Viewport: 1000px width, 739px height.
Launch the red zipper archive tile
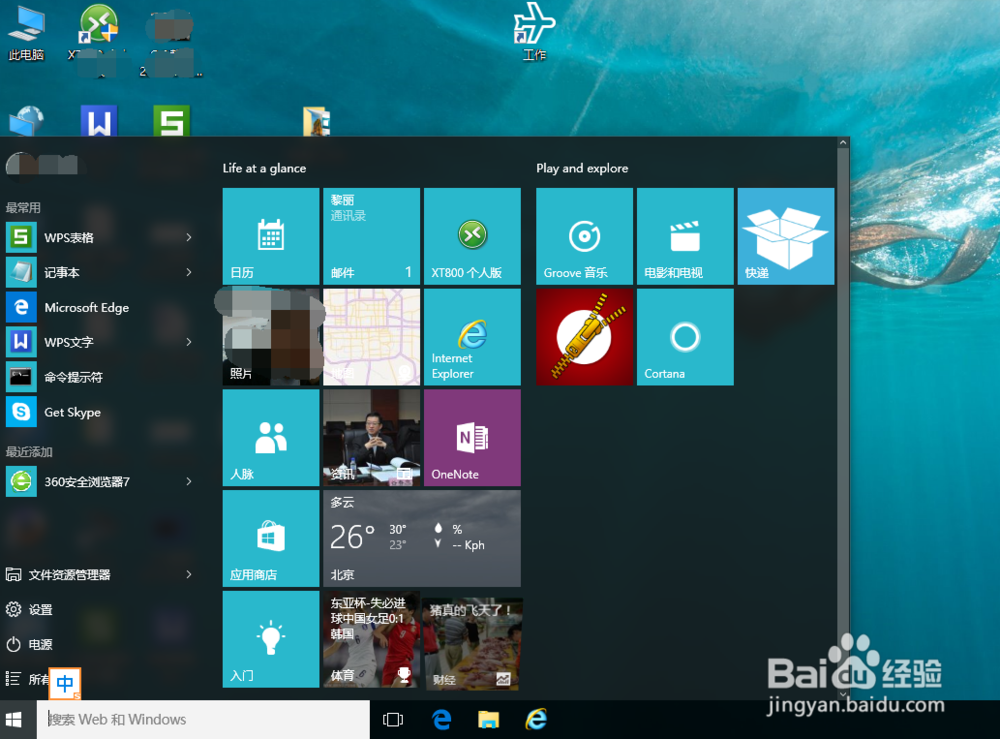click(x=584, y=337)
